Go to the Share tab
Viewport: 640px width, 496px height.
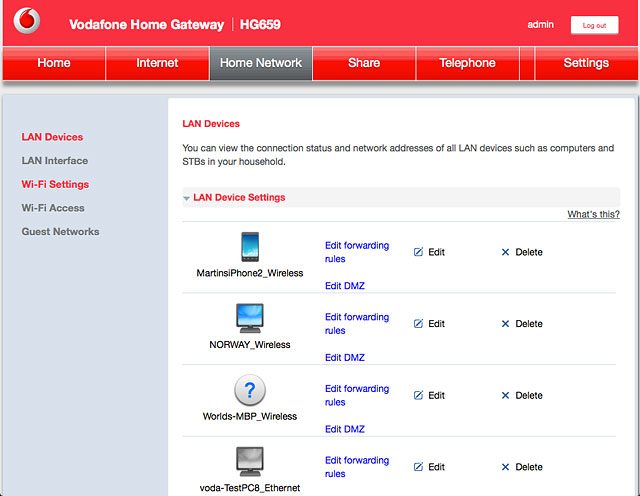tap(364, 63)
